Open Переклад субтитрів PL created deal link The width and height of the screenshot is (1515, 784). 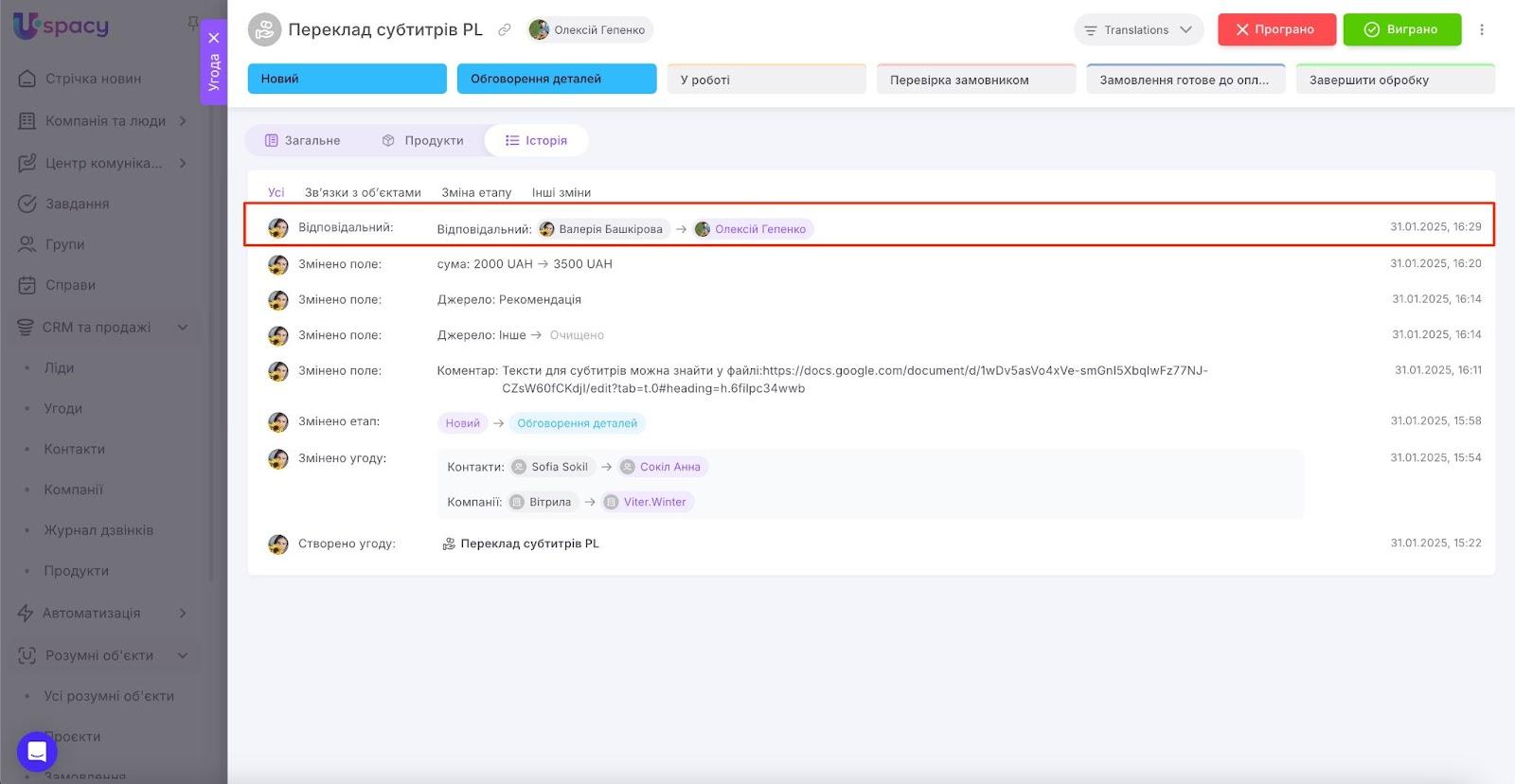coord(521,543)
